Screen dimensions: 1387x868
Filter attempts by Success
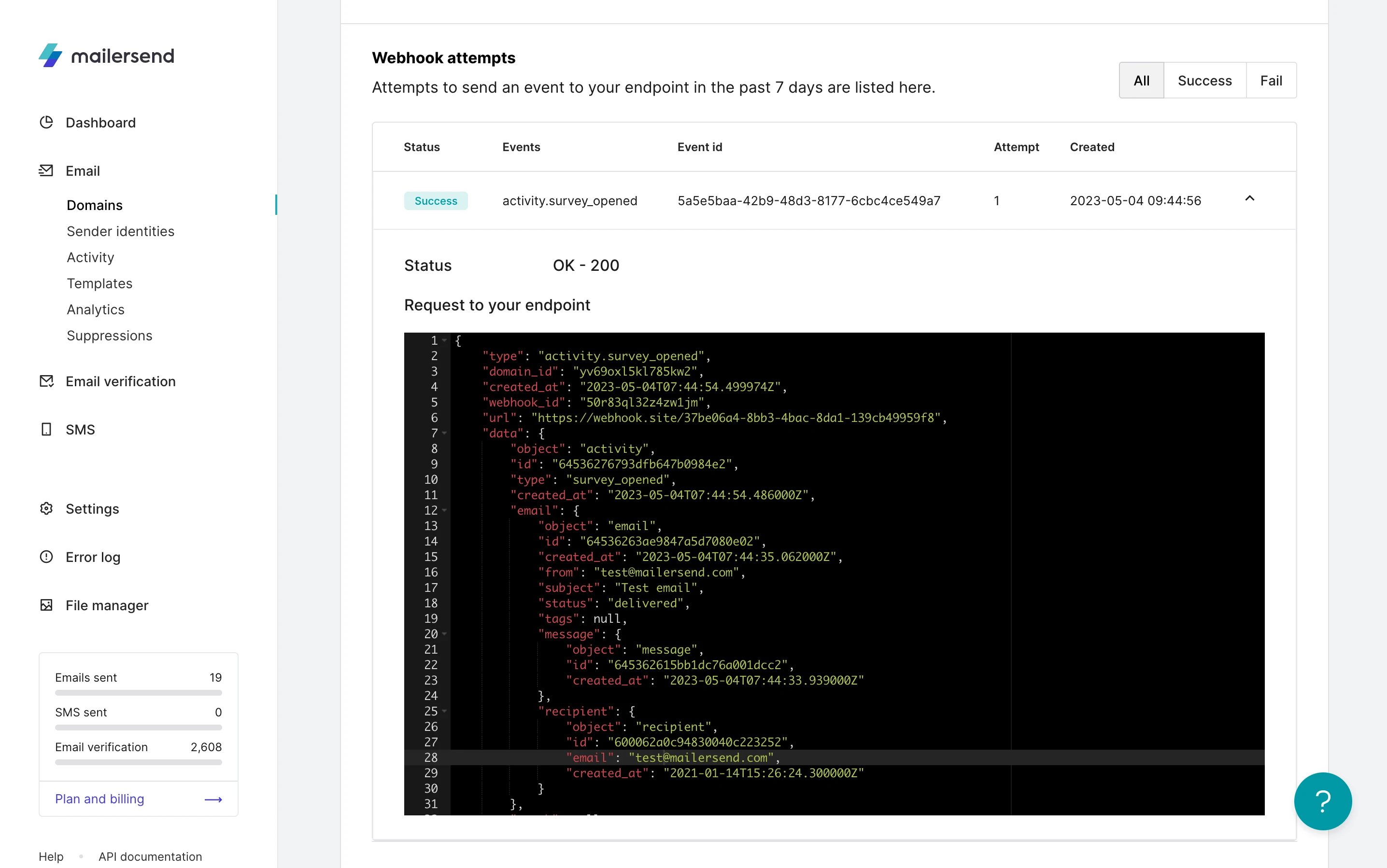[1204, 80]
